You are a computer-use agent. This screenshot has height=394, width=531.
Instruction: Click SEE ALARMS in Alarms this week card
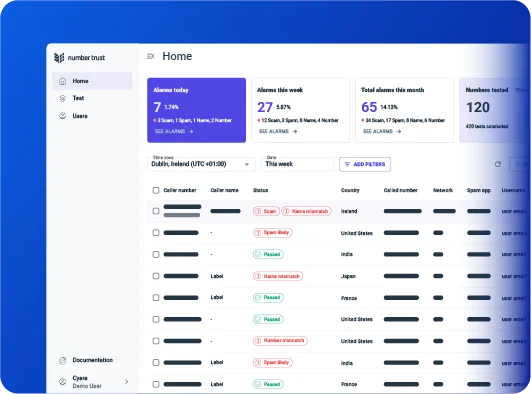pos(278,131)
